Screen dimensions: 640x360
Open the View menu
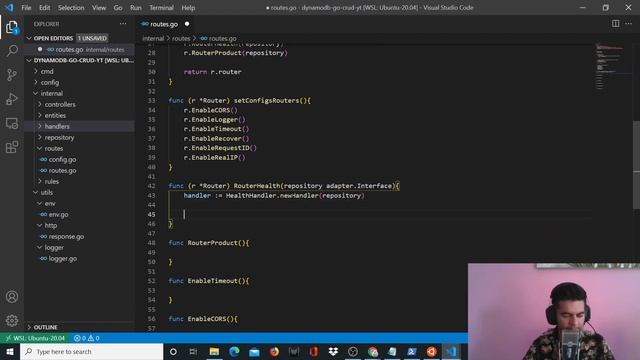(x=99, y=8)
